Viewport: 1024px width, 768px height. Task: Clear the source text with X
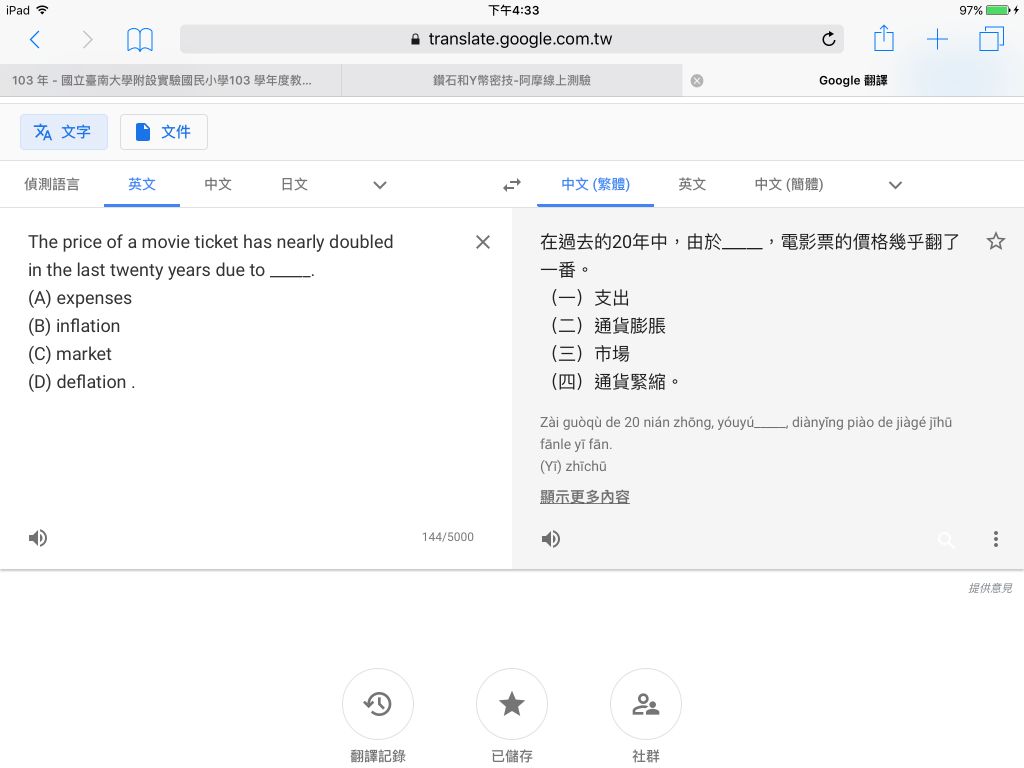click(483, 241)
